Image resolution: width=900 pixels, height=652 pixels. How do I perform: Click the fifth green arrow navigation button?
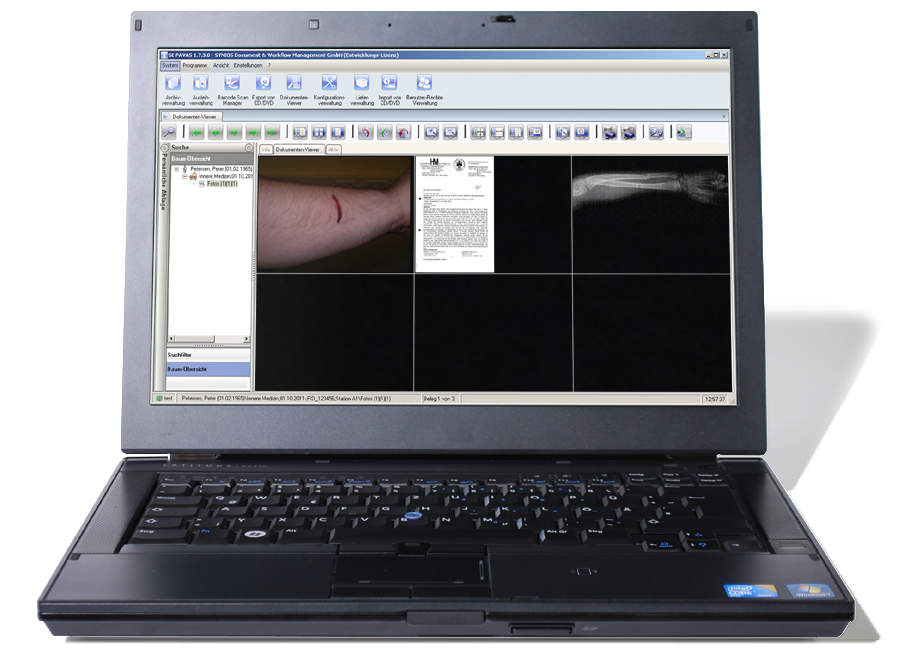272,133
